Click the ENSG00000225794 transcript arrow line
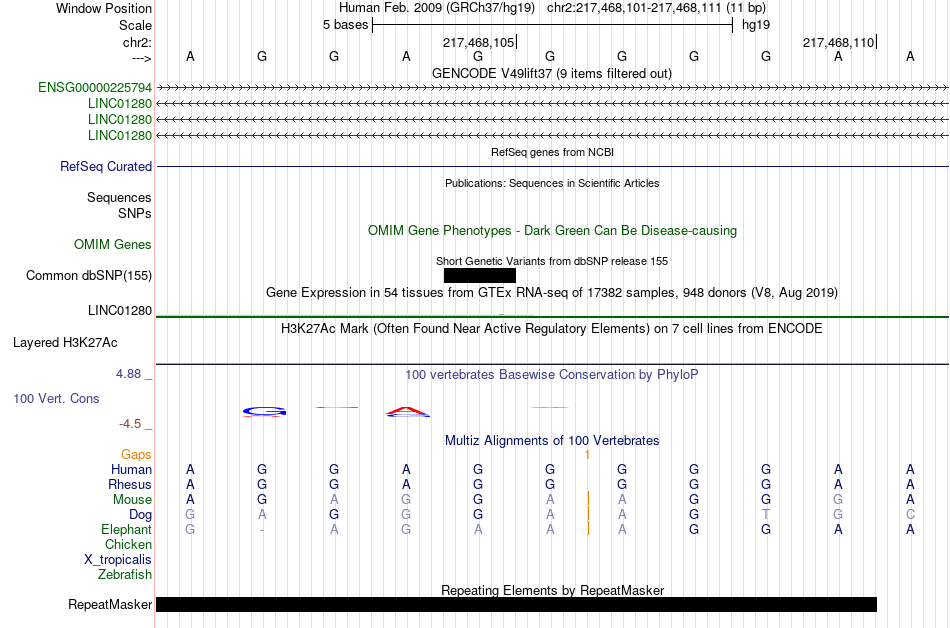The height and width of the screenshot is (628, 950). 552,88
